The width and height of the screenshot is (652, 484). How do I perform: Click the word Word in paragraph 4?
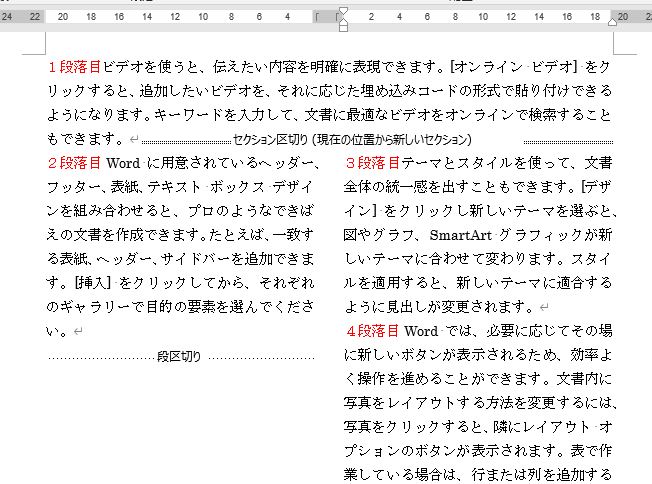(x=421, y=331)
